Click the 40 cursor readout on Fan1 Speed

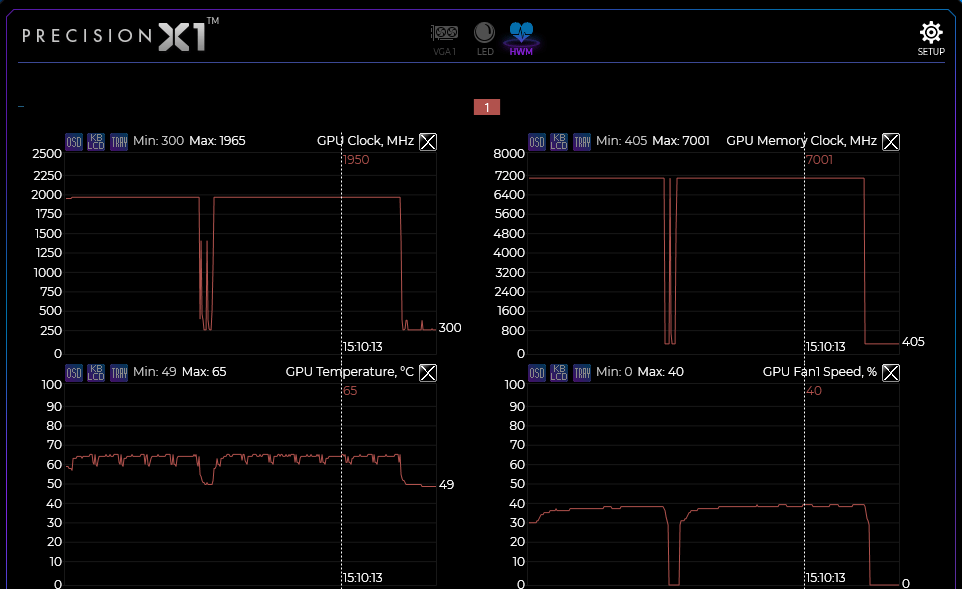click(x=814, y=391)
